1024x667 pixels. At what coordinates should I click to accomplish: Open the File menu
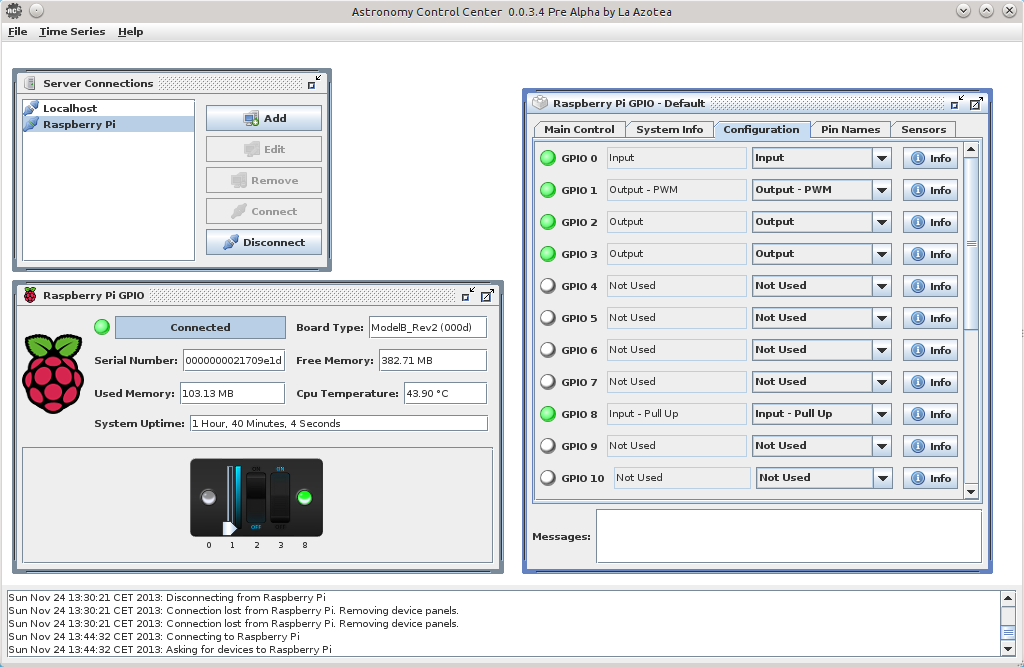coord(18,31)
